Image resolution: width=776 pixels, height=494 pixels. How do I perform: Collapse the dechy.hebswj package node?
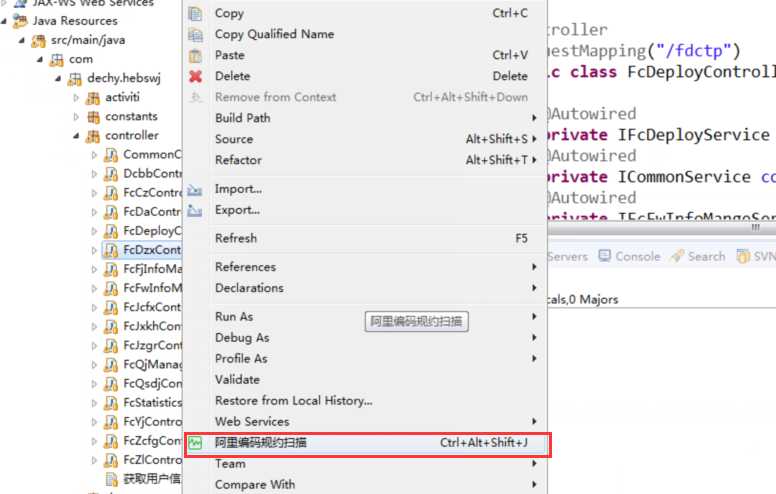(58, 78)
